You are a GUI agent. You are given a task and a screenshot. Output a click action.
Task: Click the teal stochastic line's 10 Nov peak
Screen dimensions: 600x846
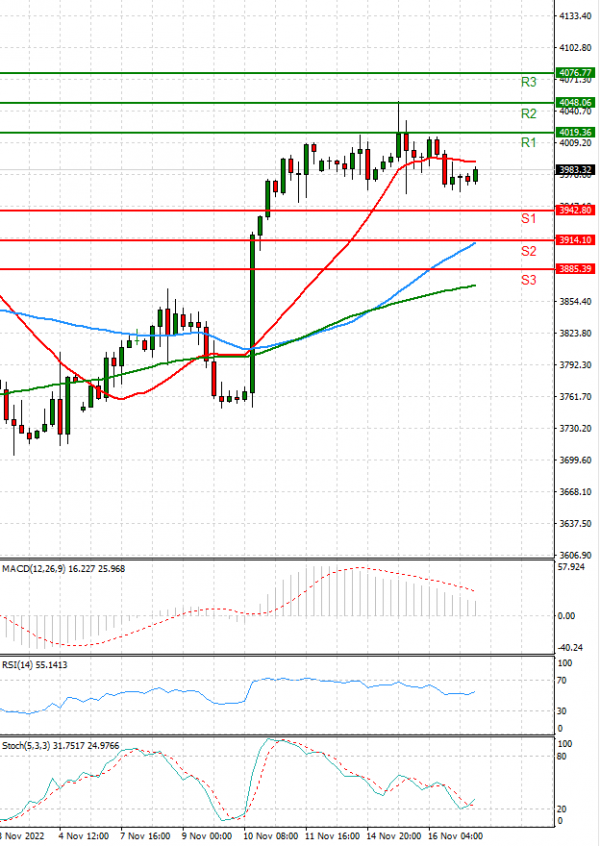(269, 739)
